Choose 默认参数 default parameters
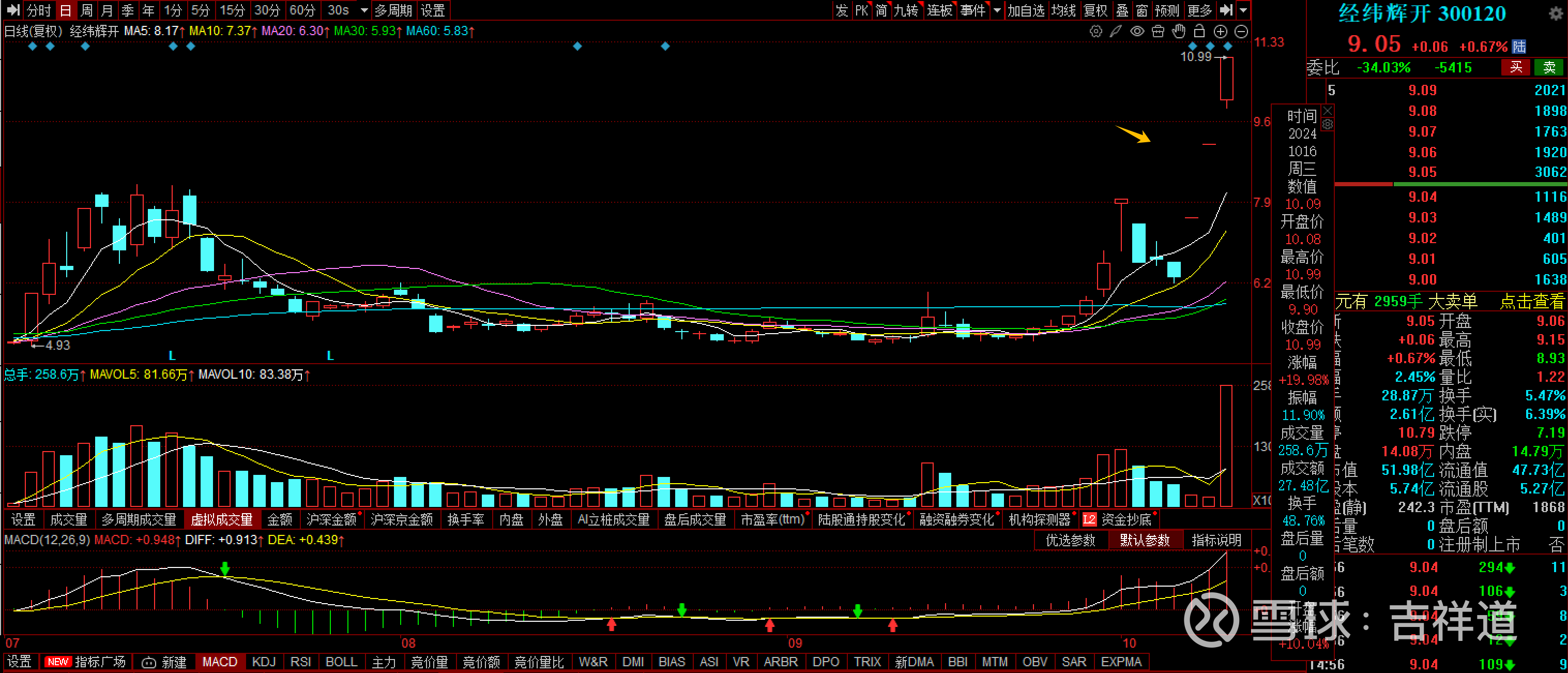 pyautogui.click(x=1145, y=540)
